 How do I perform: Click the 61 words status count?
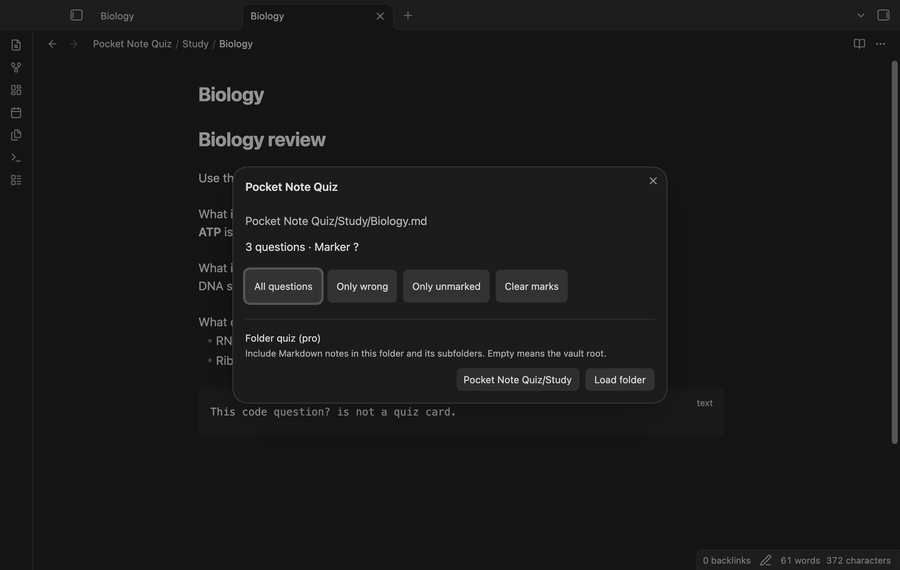(800, 560)
